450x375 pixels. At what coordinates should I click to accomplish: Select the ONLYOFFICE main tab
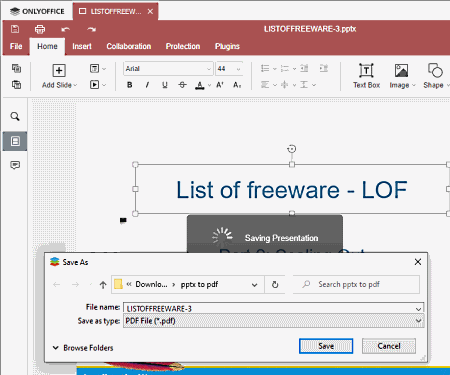click(37, 11)
